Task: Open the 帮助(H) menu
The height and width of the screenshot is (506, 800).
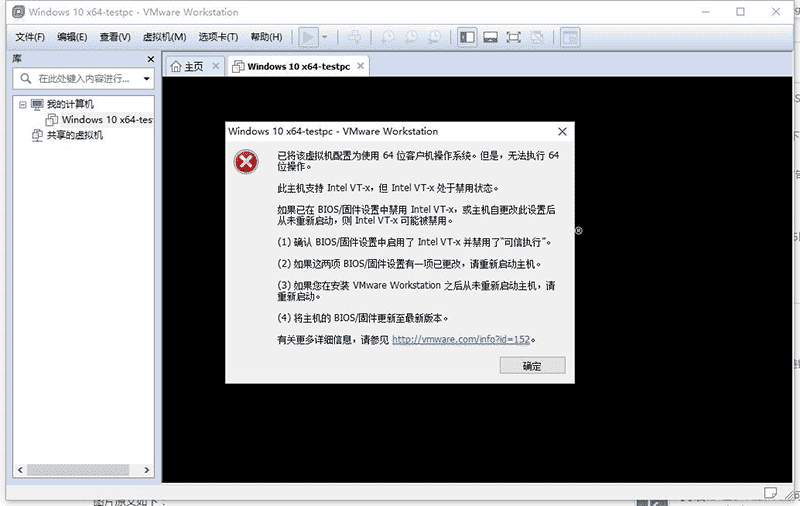Action: click(266, 37)
